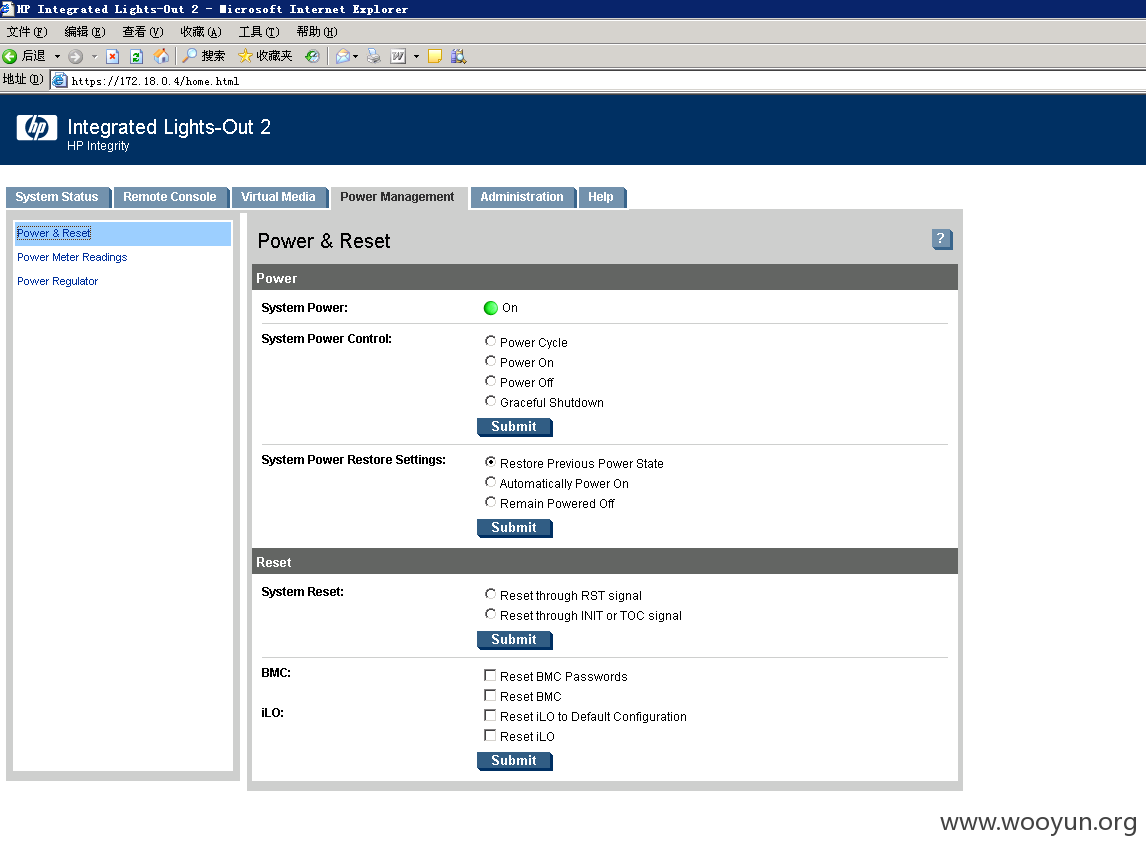Click the HP logo in the header
1146x851 pixels.
37,127
